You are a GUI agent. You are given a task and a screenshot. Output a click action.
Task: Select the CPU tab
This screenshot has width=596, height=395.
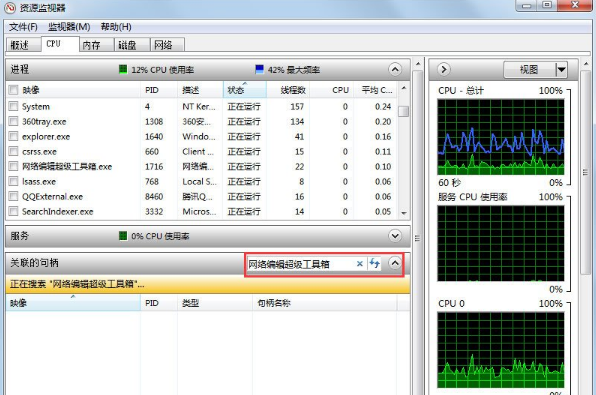(x=60, y=44)
